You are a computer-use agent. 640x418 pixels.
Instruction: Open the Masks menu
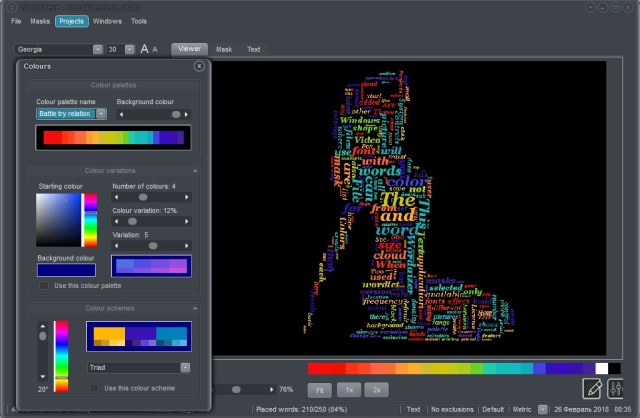[x=40, y=20]
